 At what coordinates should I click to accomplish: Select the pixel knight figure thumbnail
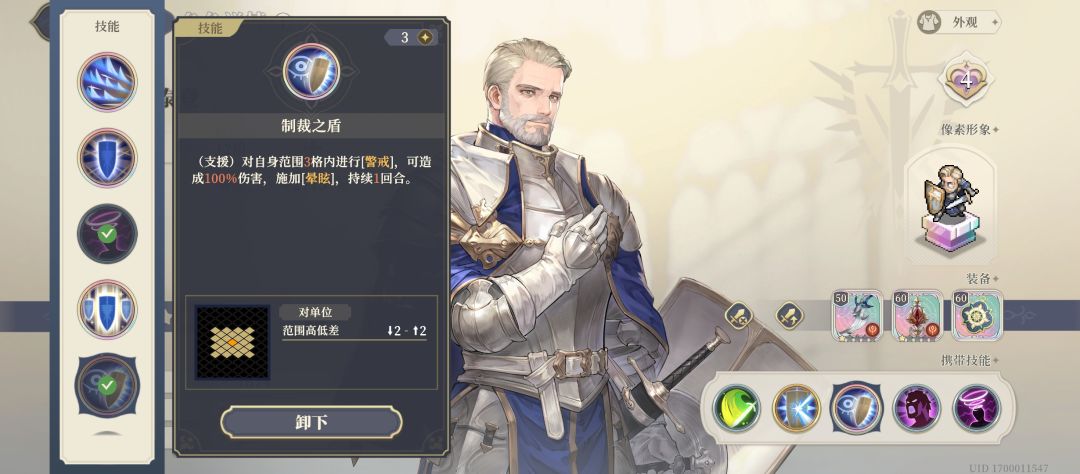click(951, 205)
